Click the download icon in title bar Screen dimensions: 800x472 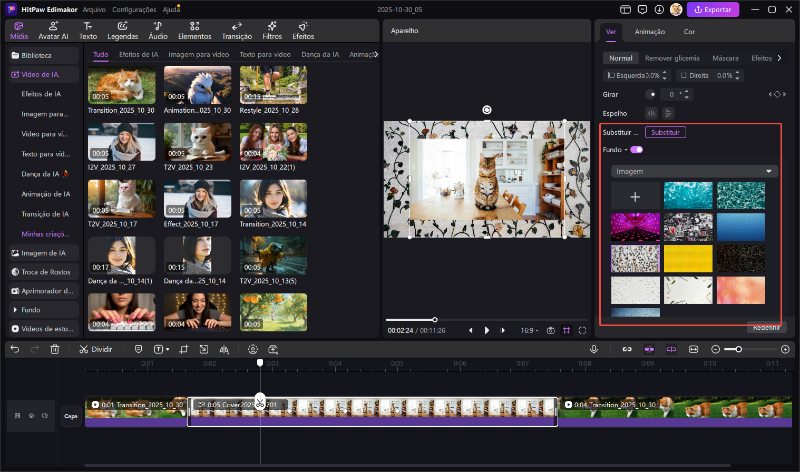[x=659, y=9]
